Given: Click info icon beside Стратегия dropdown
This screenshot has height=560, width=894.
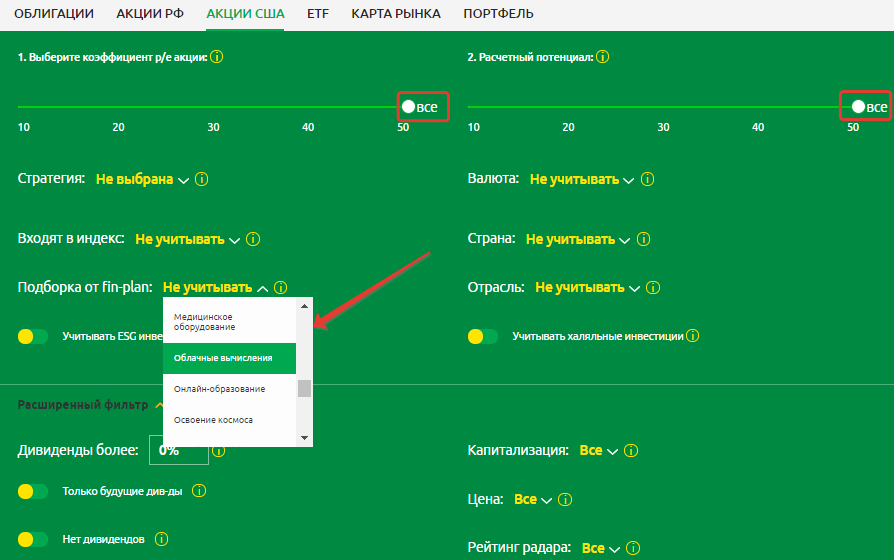Looking at the screenshot, I should click(x=202, y=180).
